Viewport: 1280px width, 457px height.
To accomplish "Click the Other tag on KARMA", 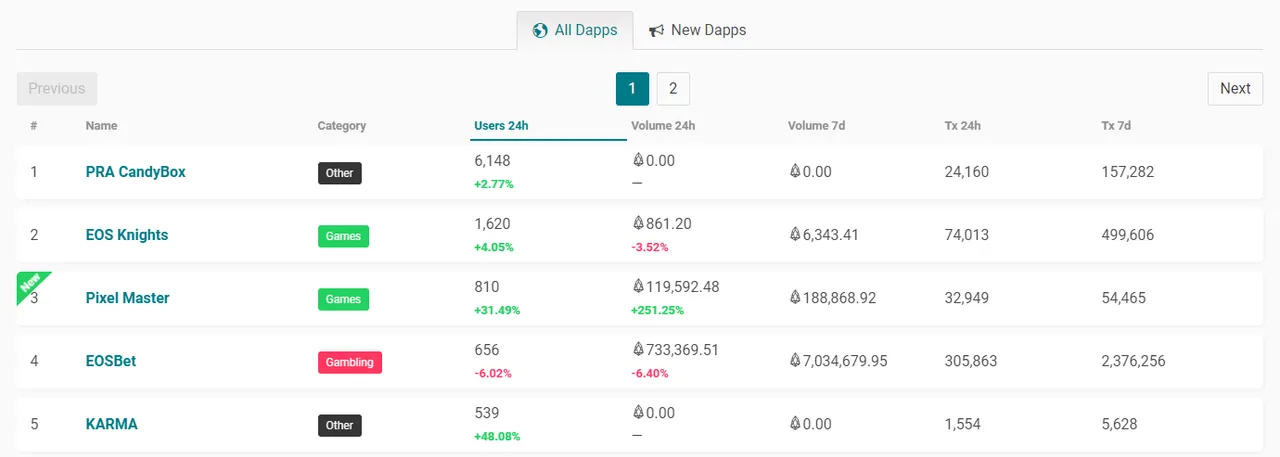I will tap(340, 425).
